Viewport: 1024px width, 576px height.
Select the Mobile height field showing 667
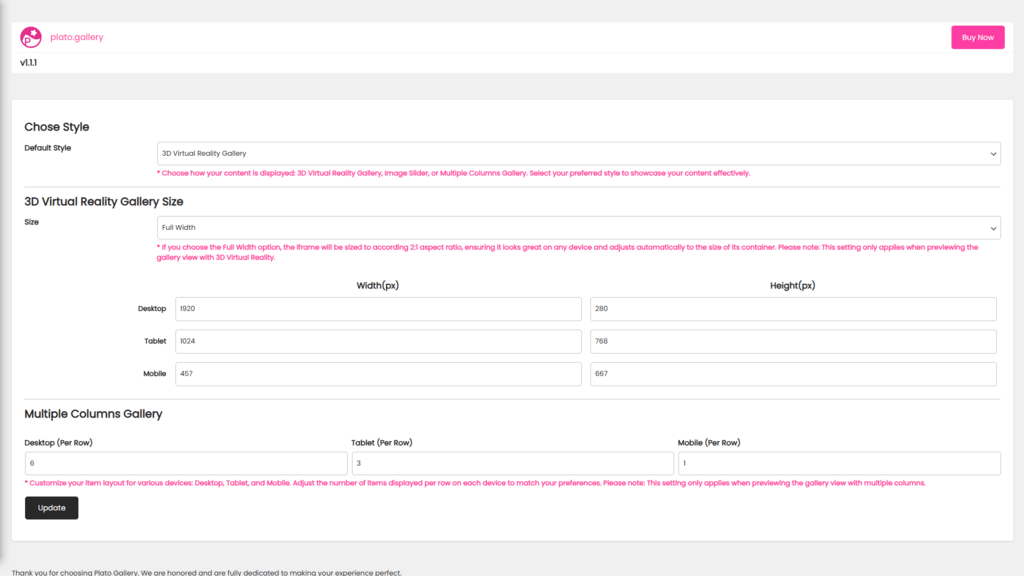793,374
